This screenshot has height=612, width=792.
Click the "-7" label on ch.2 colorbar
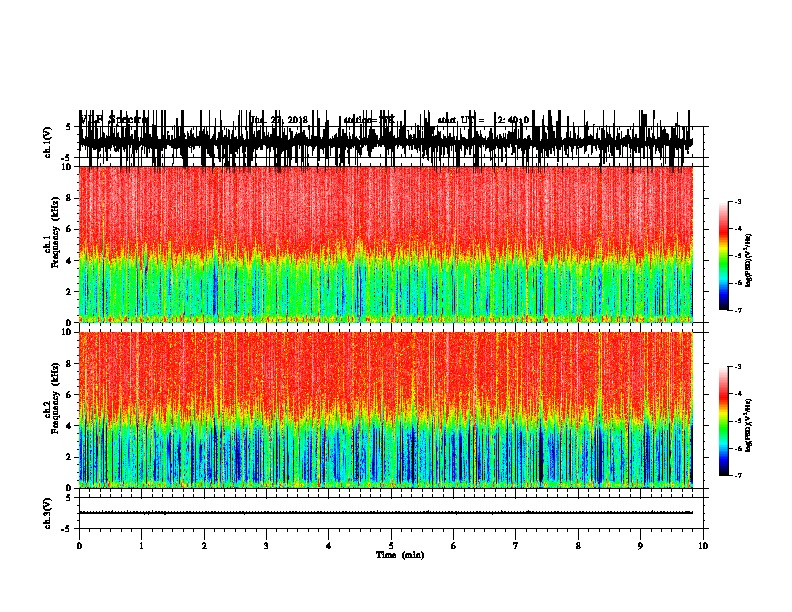[737, 476]
